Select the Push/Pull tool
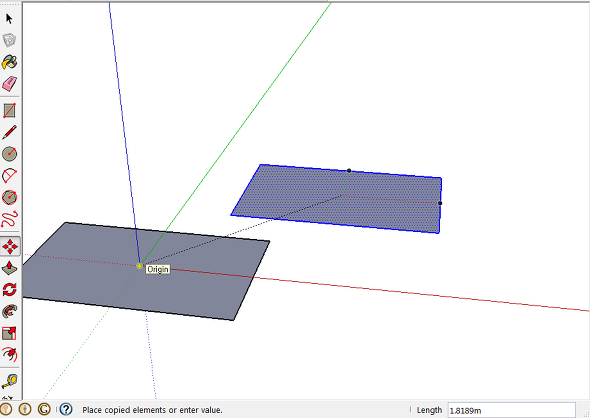The height and width of the screenshot is (418, 590). [9, 268]
